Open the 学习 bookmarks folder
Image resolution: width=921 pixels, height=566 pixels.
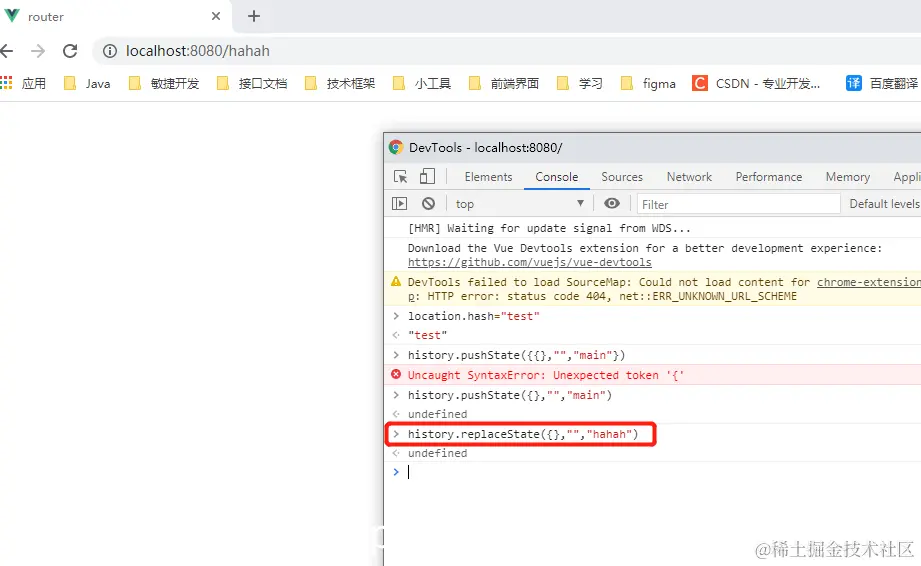click(x=580, y=83)
